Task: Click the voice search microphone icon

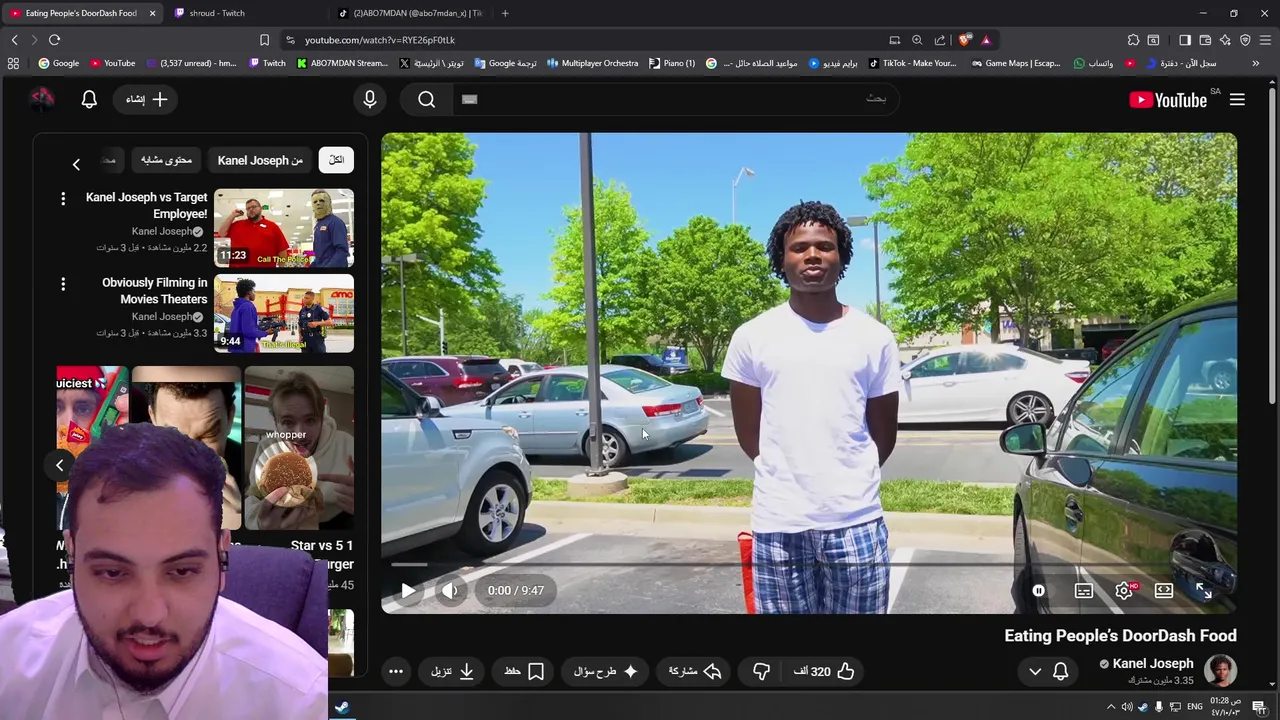Action: point(370,99)
